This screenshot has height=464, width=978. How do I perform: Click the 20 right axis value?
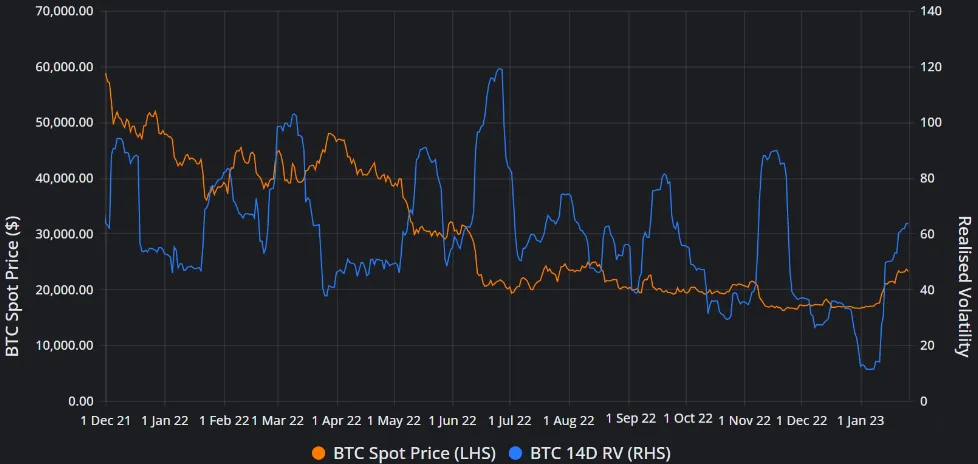click(x=927, y=345)
